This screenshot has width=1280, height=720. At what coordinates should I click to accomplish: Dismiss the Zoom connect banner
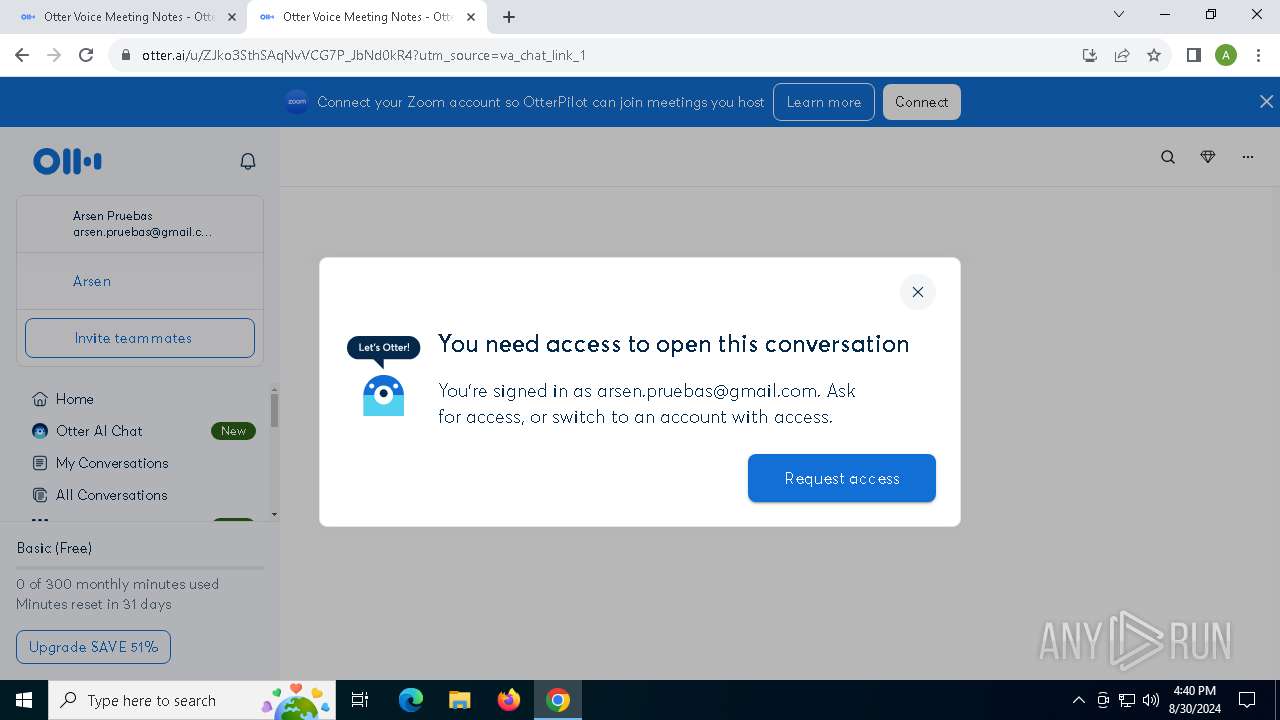pos(1266,102)
